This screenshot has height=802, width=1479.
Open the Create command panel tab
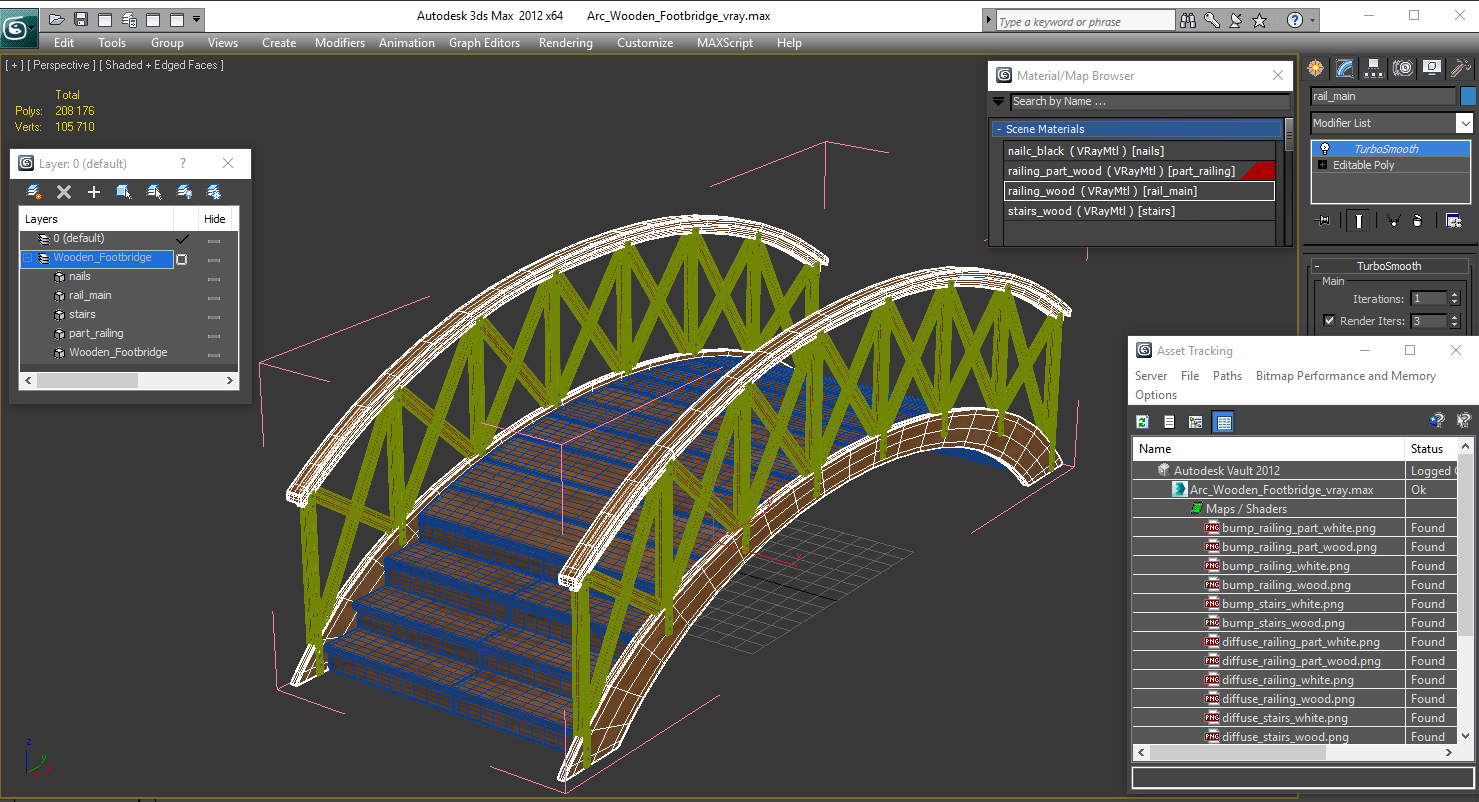[1316, 68]
